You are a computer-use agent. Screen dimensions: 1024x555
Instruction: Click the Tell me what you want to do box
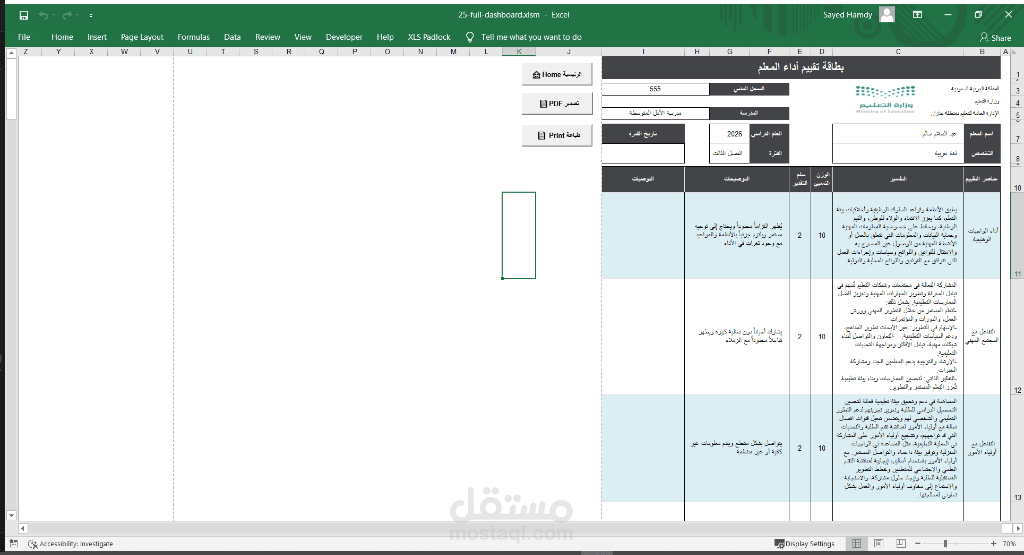tap(531, 37)
